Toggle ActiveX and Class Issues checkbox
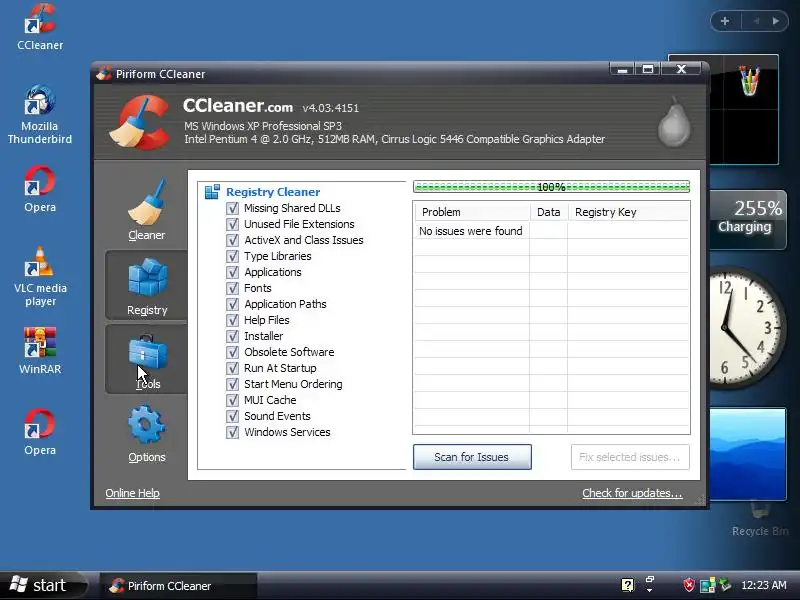This screenshot has width=800, height=600. click(232, 240)
